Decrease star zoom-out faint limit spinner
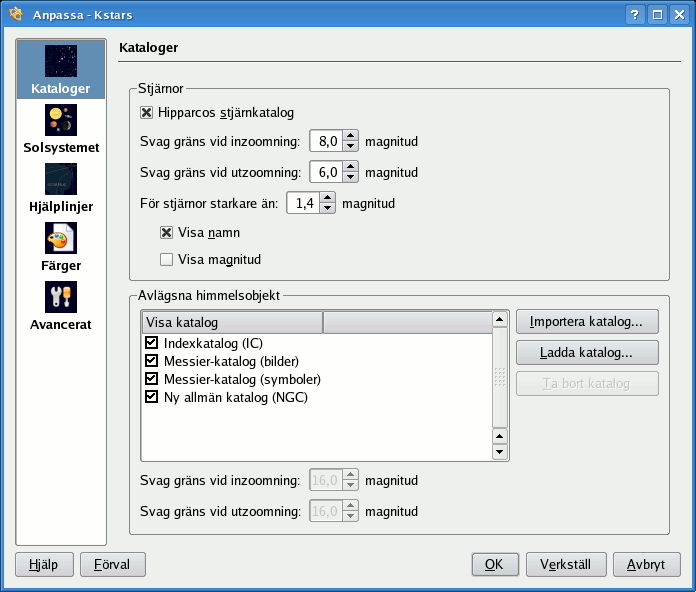This screenshot has width=696, height=592. click(x=350, y=177)
